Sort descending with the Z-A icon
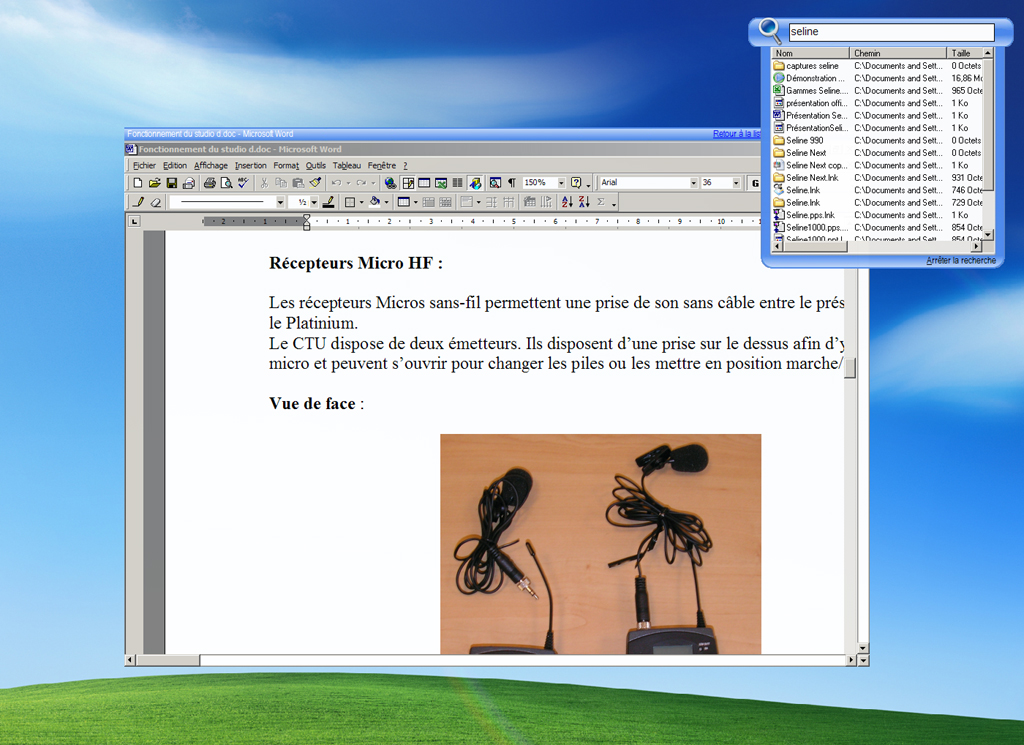 (x=584, y=202)
